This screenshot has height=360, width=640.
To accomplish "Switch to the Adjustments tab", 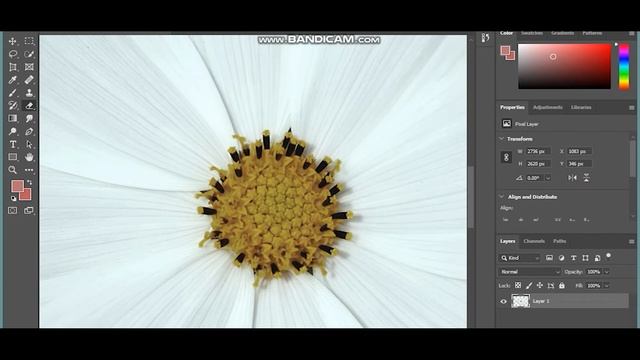I will pos(548,107).
